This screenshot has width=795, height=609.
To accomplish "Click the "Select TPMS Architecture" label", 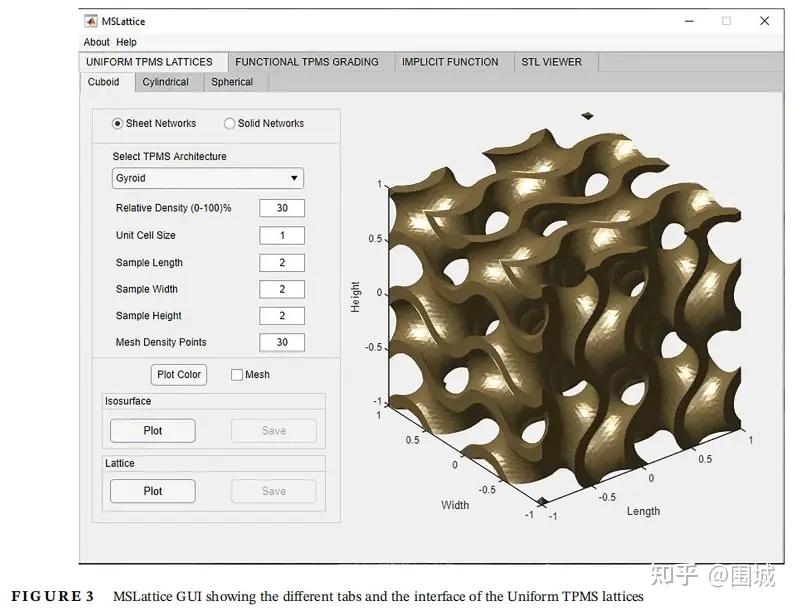I will coord(169,157).
